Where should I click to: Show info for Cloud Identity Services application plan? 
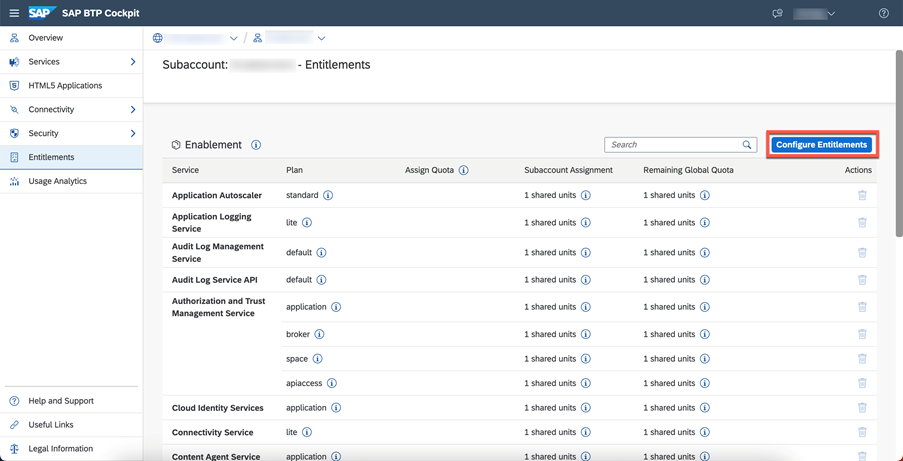(x=336, y=408)
